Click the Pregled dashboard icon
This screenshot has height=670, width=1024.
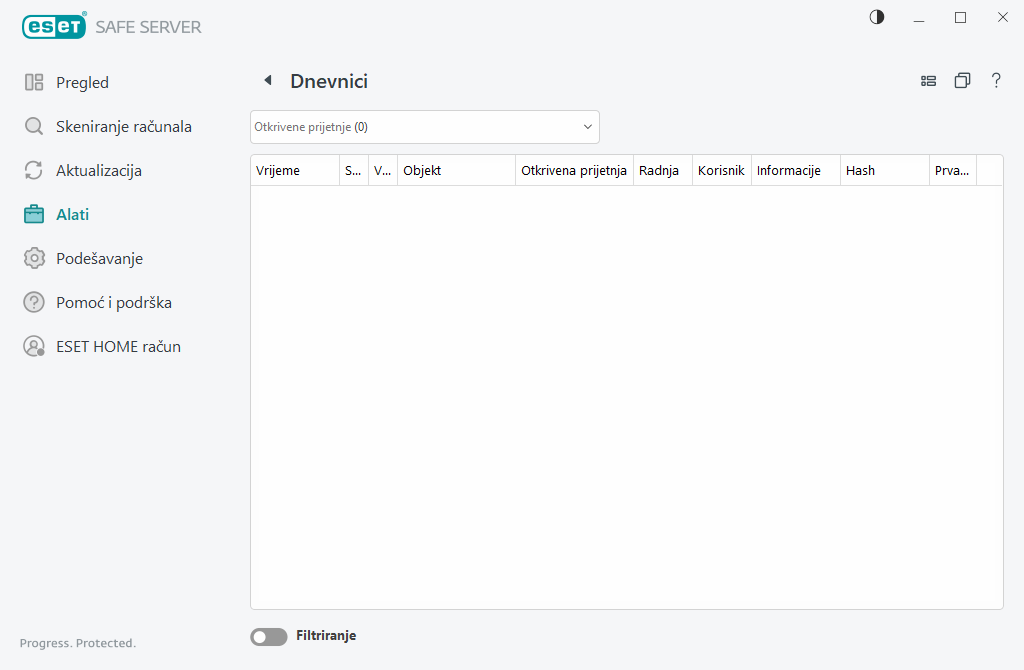(x=34, y=83)
